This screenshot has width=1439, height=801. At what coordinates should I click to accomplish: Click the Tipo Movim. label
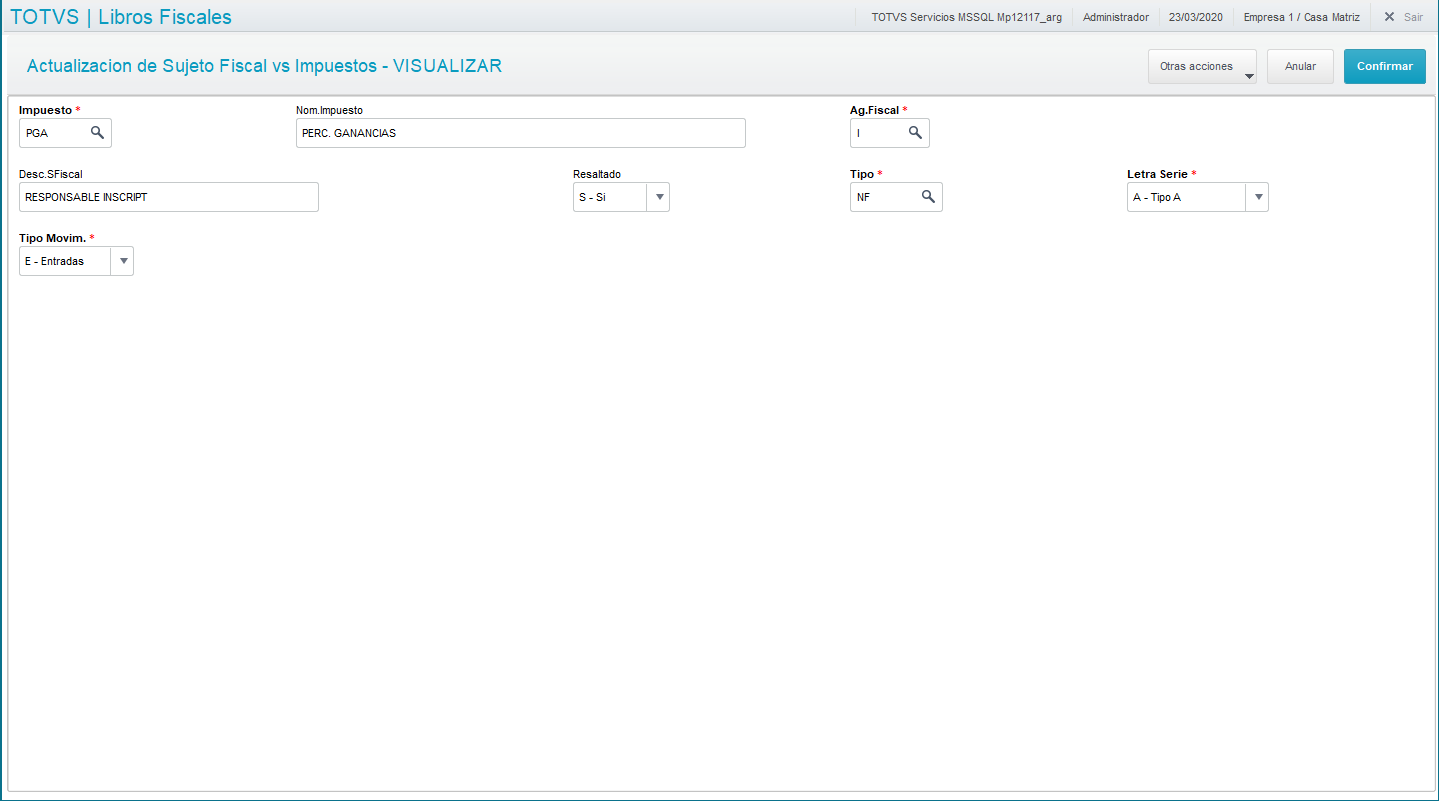[x=52, y=238]
